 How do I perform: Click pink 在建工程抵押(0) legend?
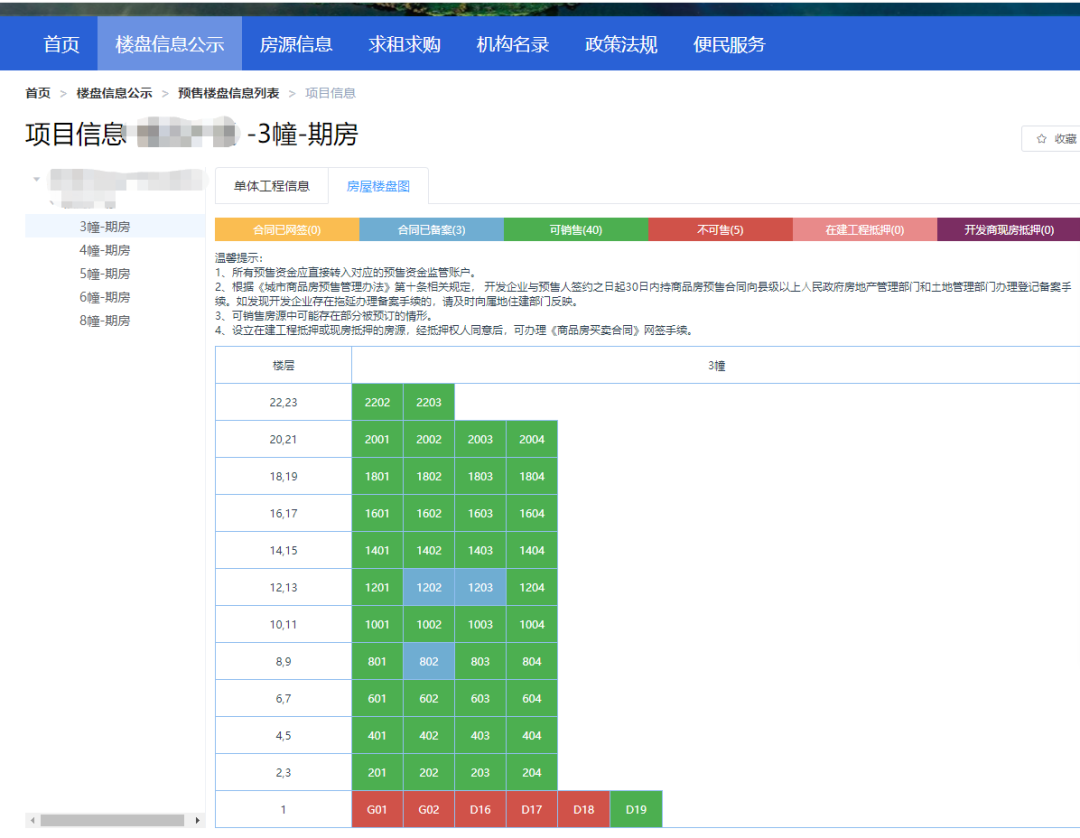[x=864, y=229]
